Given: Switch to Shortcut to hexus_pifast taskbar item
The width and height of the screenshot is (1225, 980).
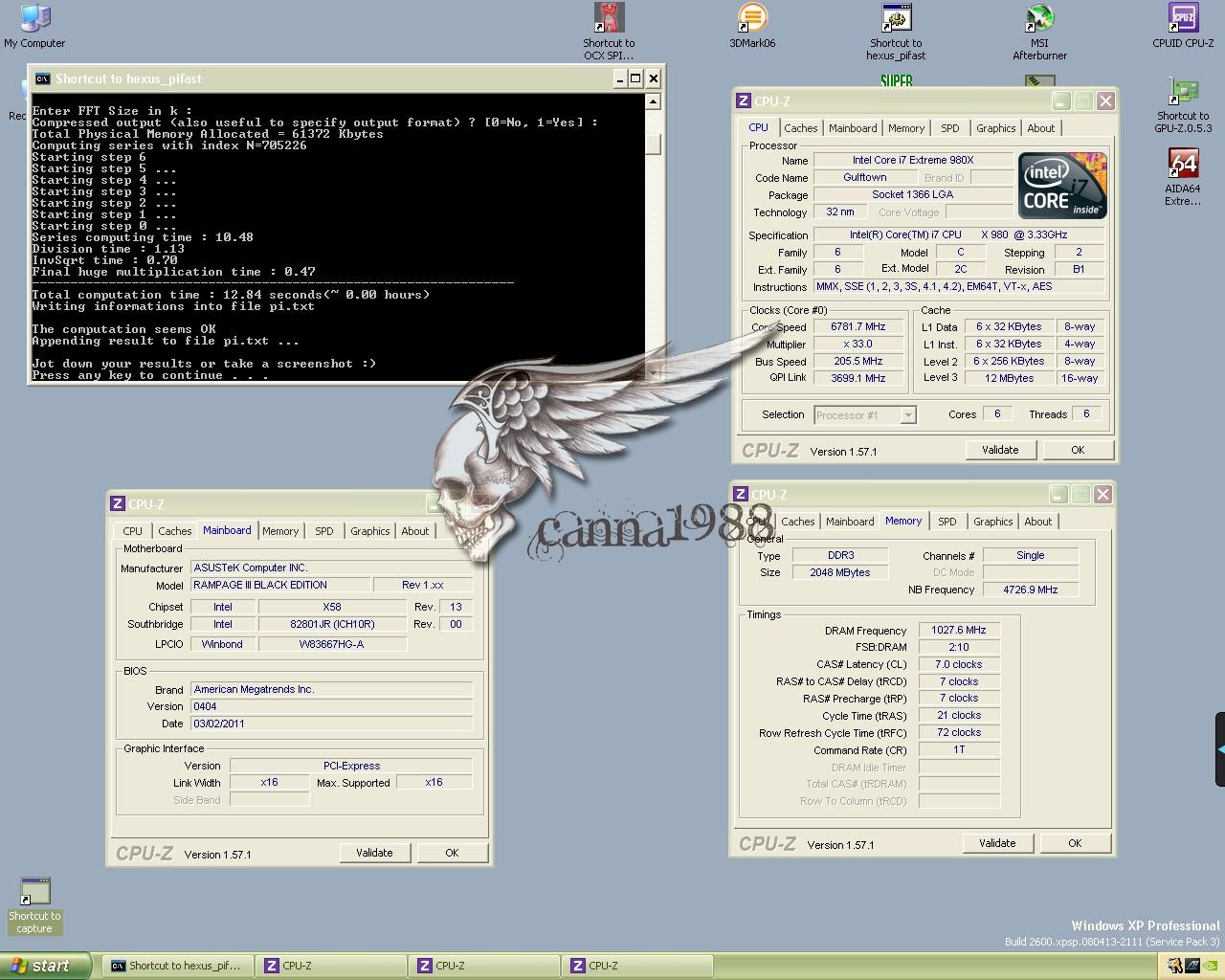Looking at the screenshot, I should pyautogui.click(x=178, y=966).
